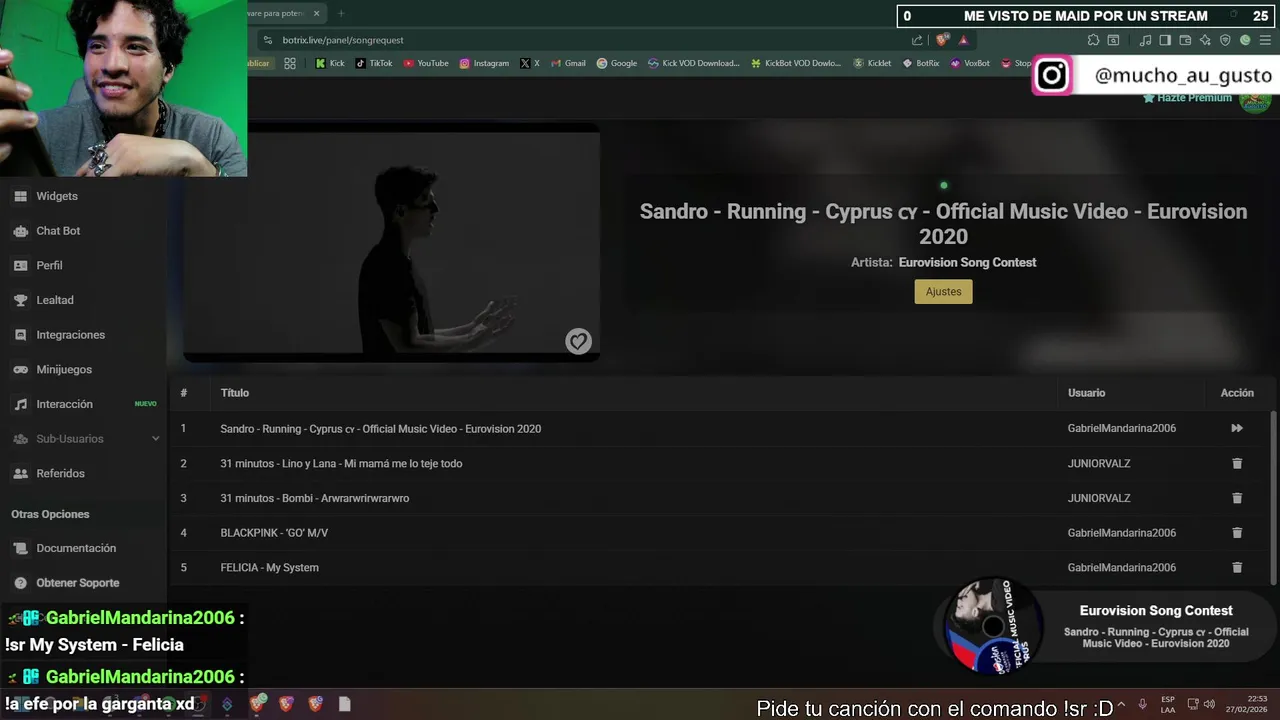Open the Minijuegos section
The image size is (1280, 720).
tap(64, 369)
